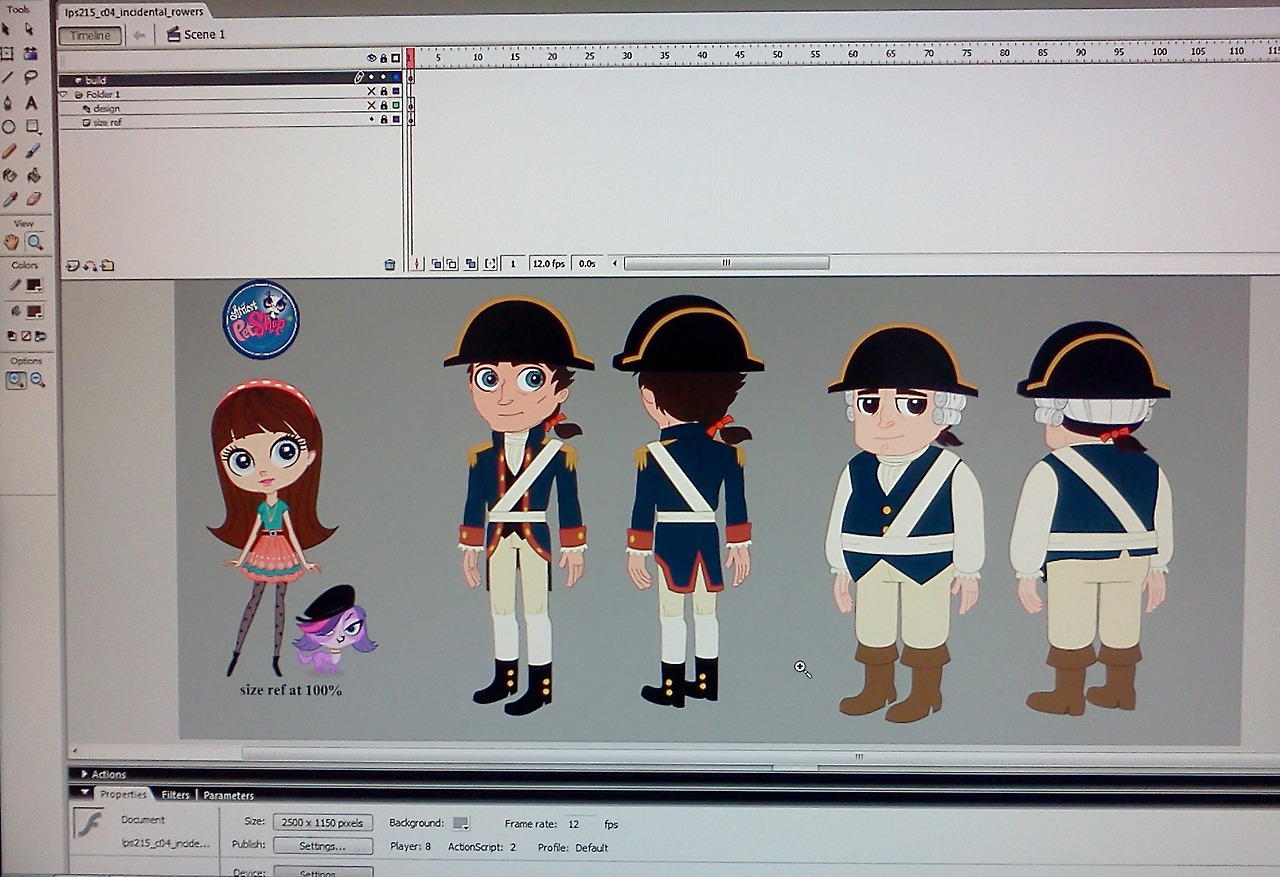The image size is (1280, 877).
Task: Select the Brush tool
Action: pos(32,151)
